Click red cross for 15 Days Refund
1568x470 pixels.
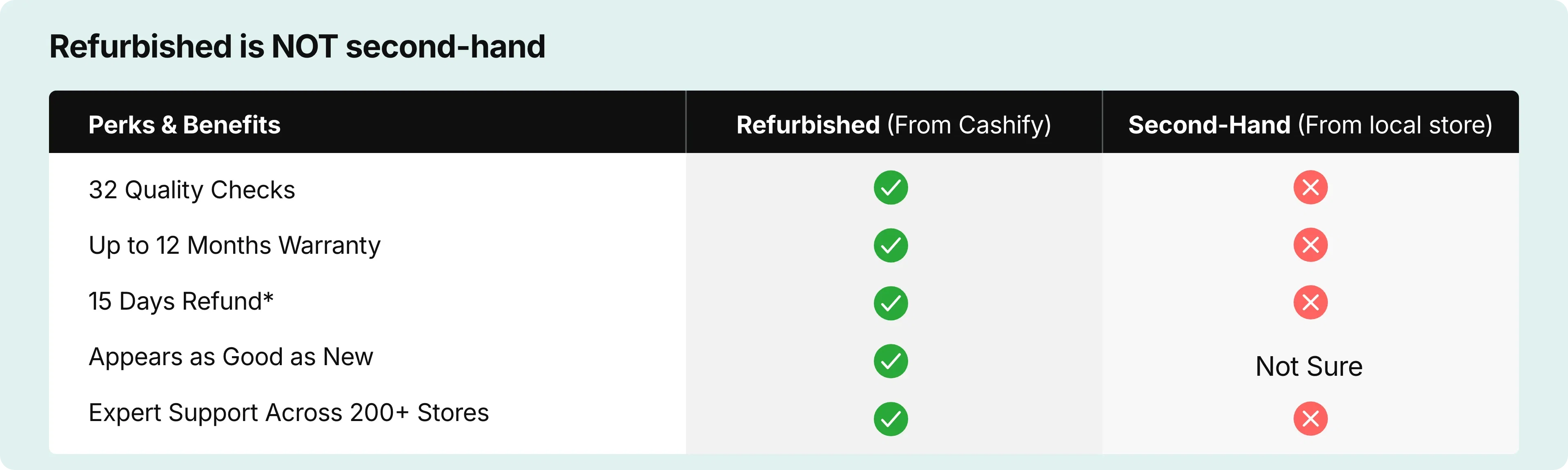click(x=1310, y=302)
